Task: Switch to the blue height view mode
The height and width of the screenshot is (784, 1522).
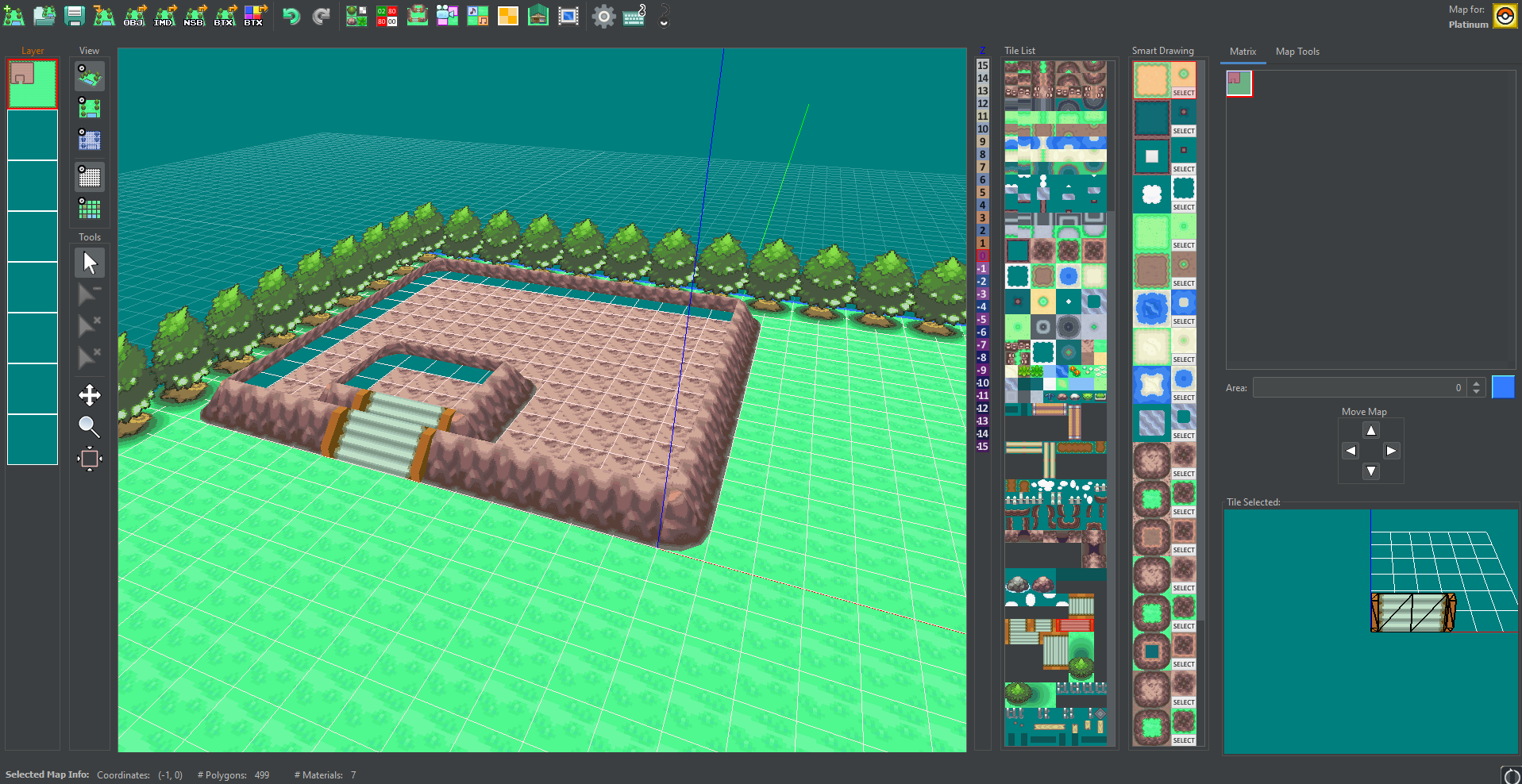Action: (89, 140)
